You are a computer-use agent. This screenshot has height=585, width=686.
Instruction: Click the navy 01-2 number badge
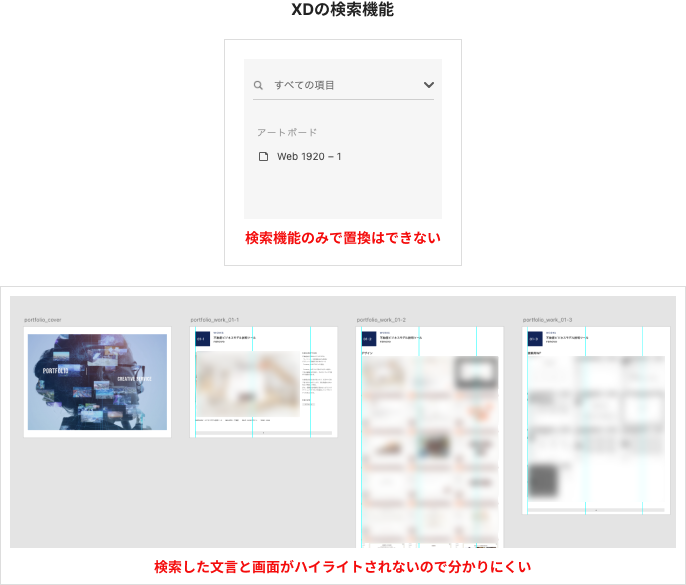pyautogui.click(x=369, y=339)
